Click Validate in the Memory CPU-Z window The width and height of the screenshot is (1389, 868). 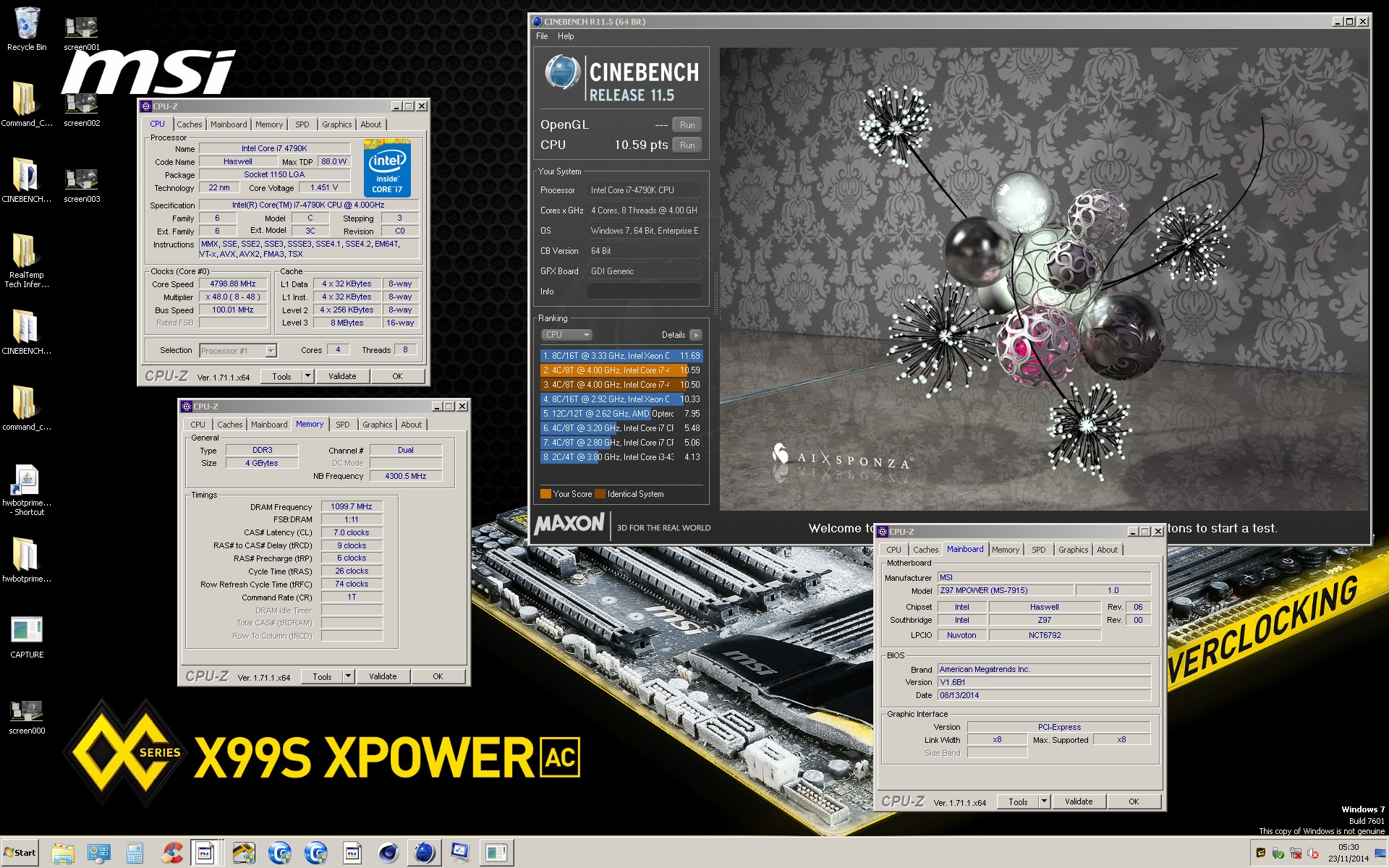click(x=383, y=676)
